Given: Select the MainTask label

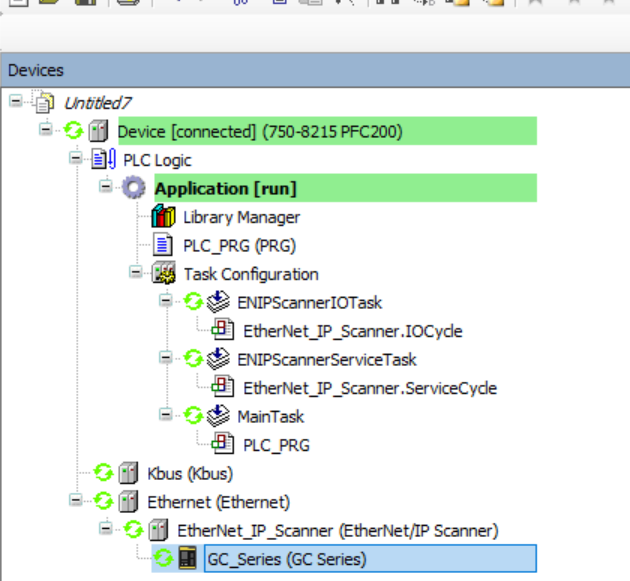Looking at the screenshot, I should [270, 417].
